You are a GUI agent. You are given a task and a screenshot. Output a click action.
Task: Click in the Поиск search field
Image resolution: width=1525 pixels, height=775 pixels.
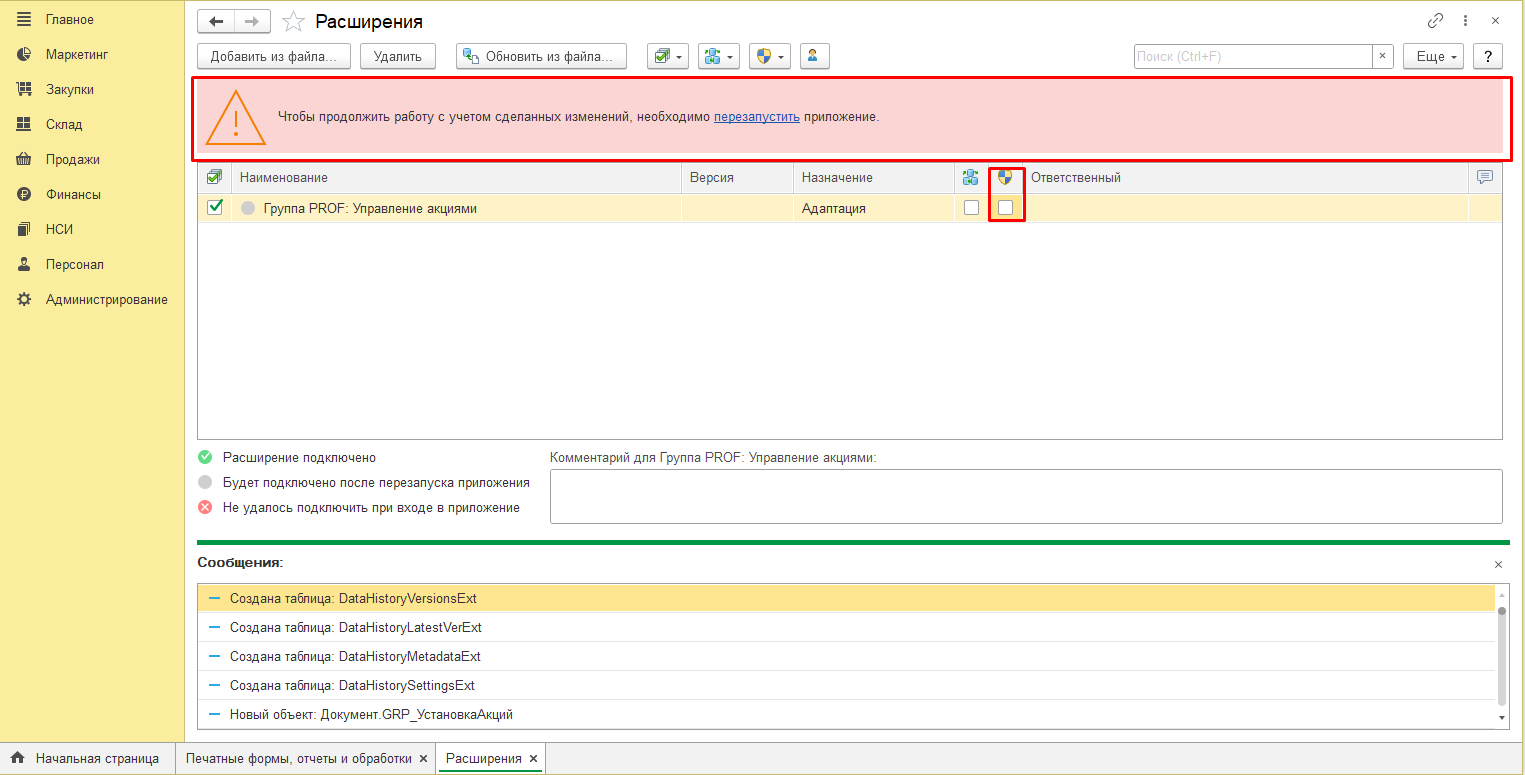point(1252,56)
